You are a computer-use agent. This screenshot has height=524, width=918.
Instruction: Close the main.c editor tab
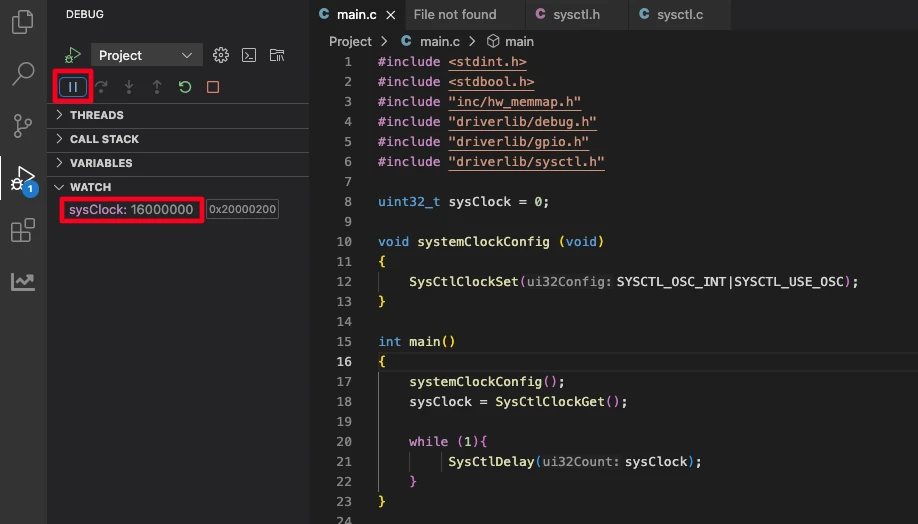coord(391,14)
